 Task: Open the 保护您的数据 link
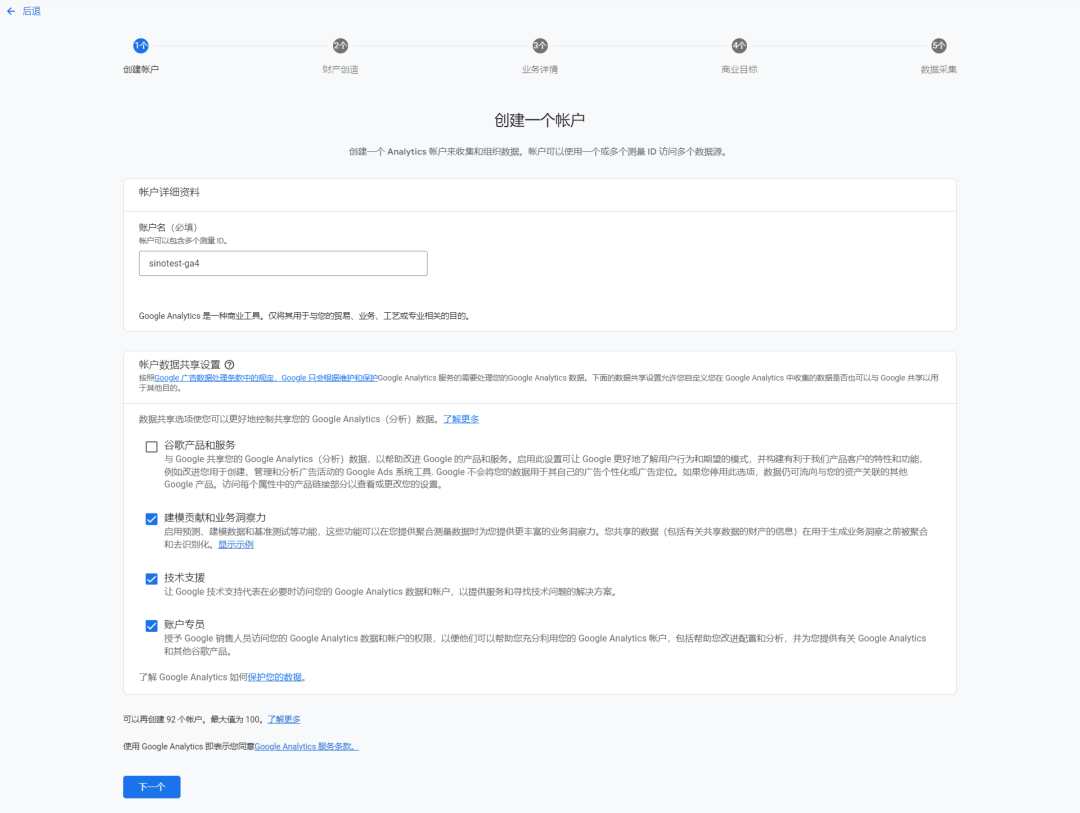276,678
